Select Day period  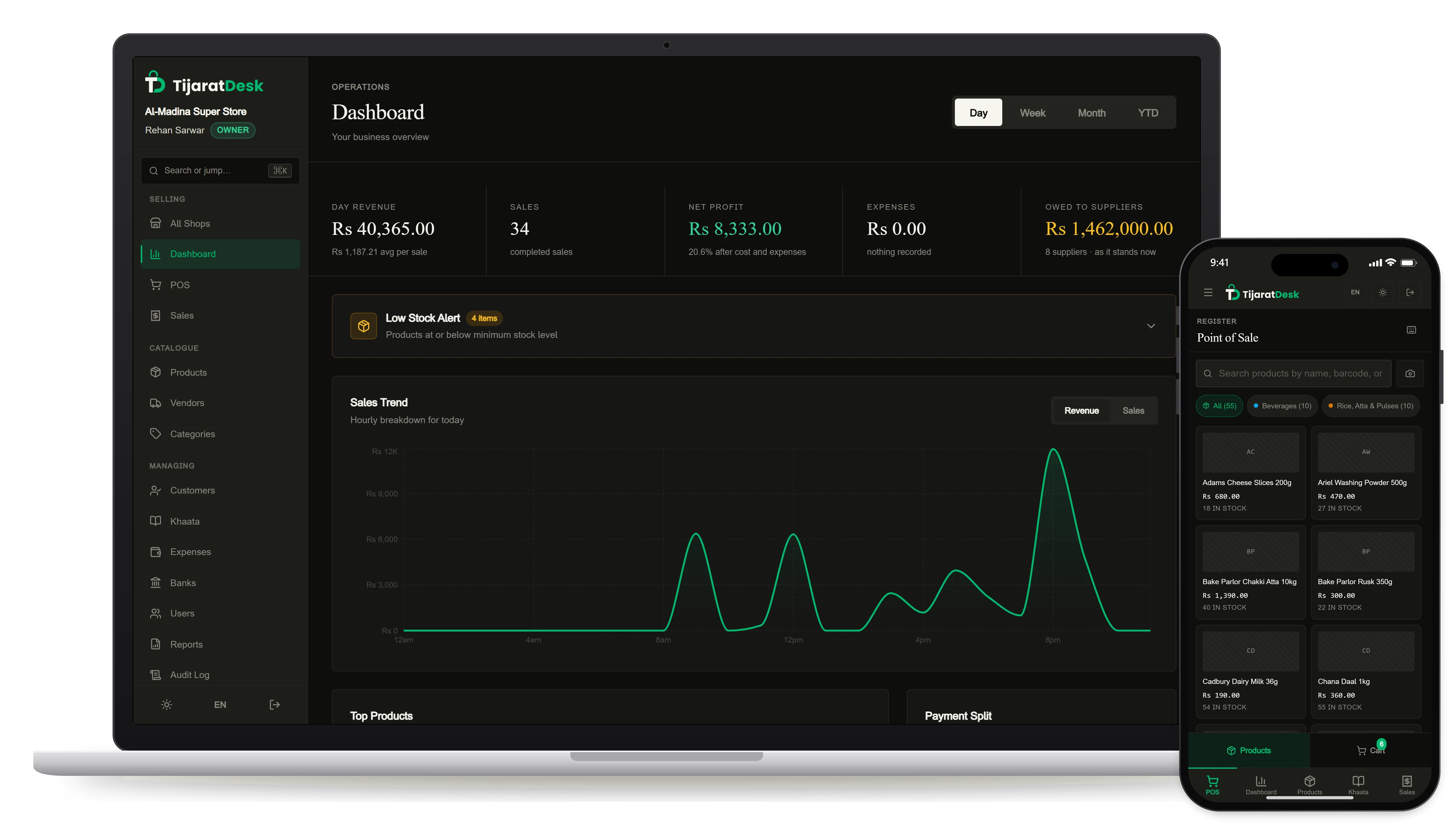pos(978,113)
